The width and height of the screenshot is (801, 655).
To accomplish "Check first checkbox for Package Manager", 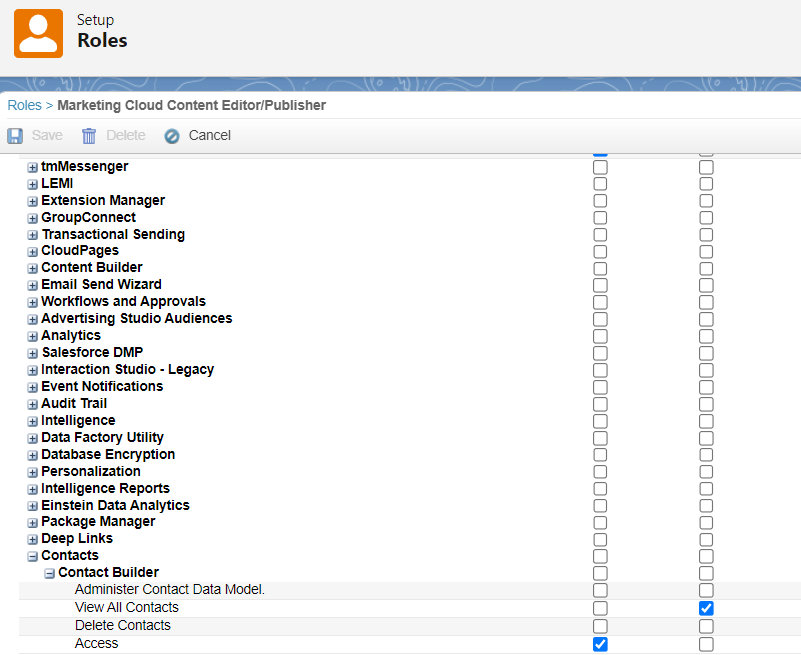I will click(x=600, y=523).
